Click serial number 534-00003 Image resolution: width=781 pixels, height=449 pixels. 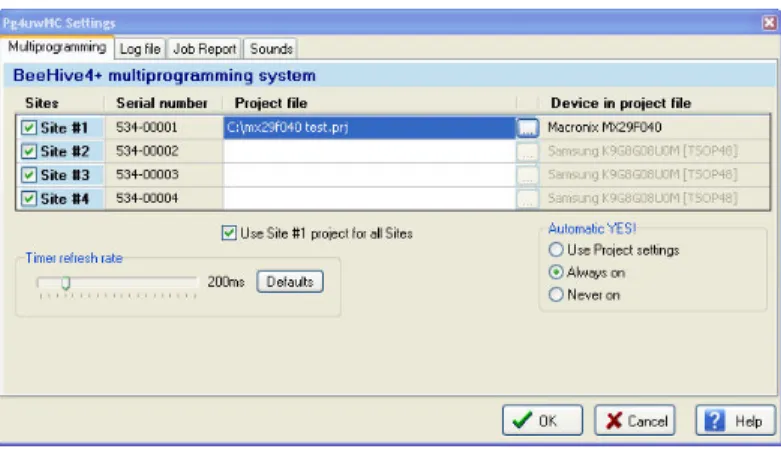[x=147, y=174]
